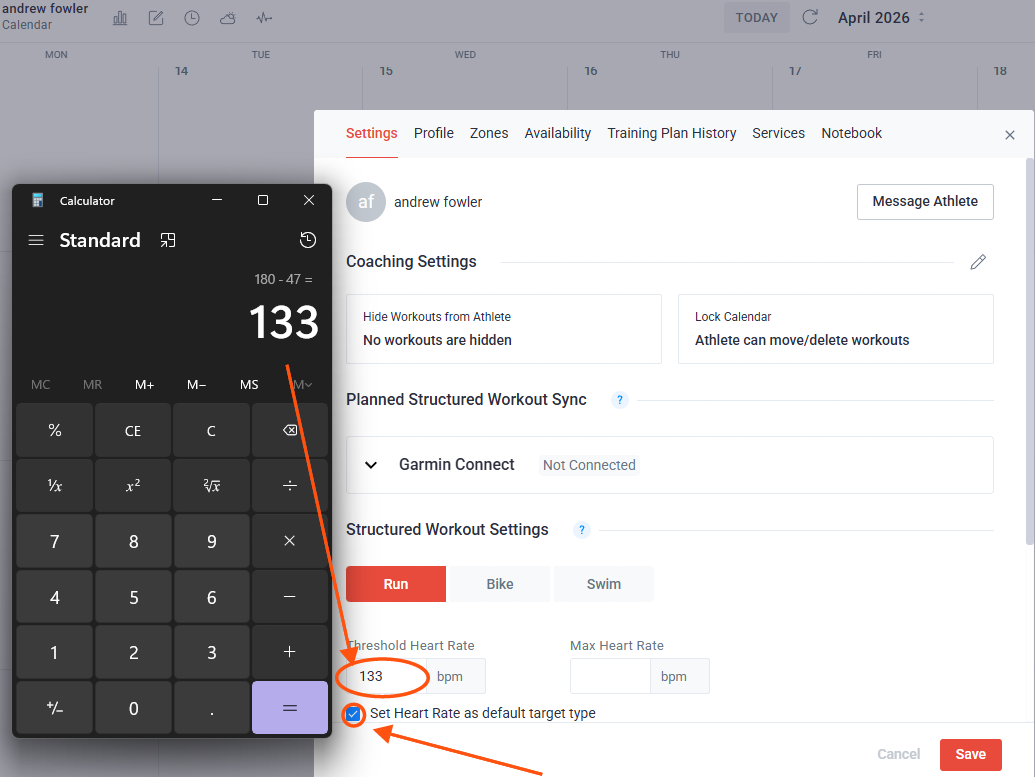Open the April 2026 month picker
Viewport: 1035px width, 777px height.
(x=881, y=17)
